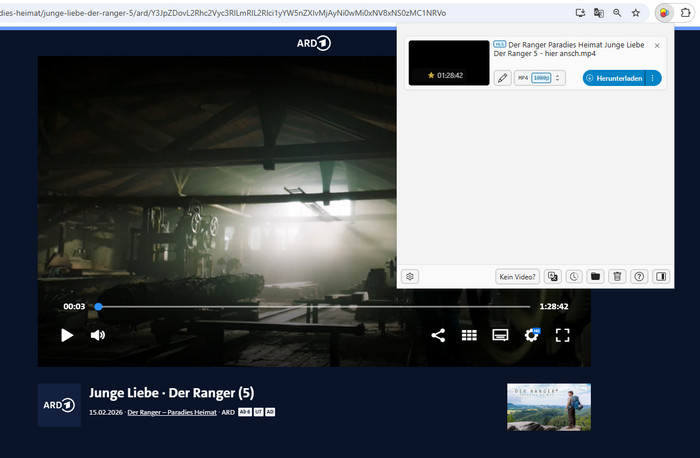This screenshot has width=700, height=458.
Task: Click the 15.02.2026 broadcast date text
Action: pos(106,412)
